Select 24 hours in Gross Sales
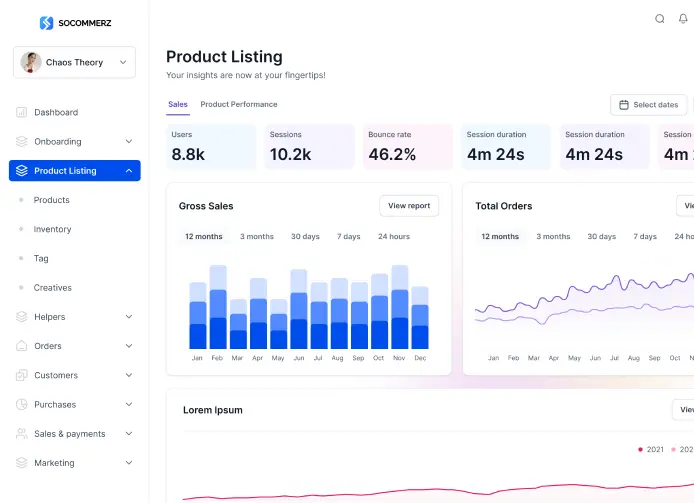Screen dimensions: 694x504 click(394, 237)
